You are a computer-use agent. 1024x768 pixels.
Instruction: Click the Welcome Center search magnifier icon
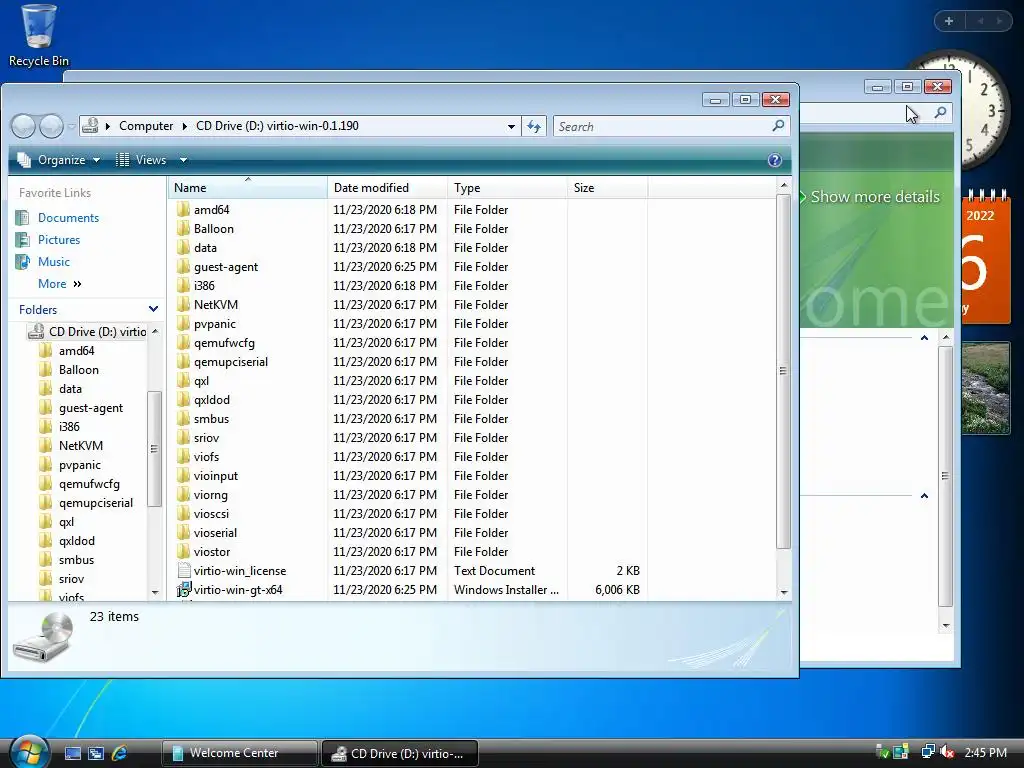pyautogui.click(x=940, y=112)
